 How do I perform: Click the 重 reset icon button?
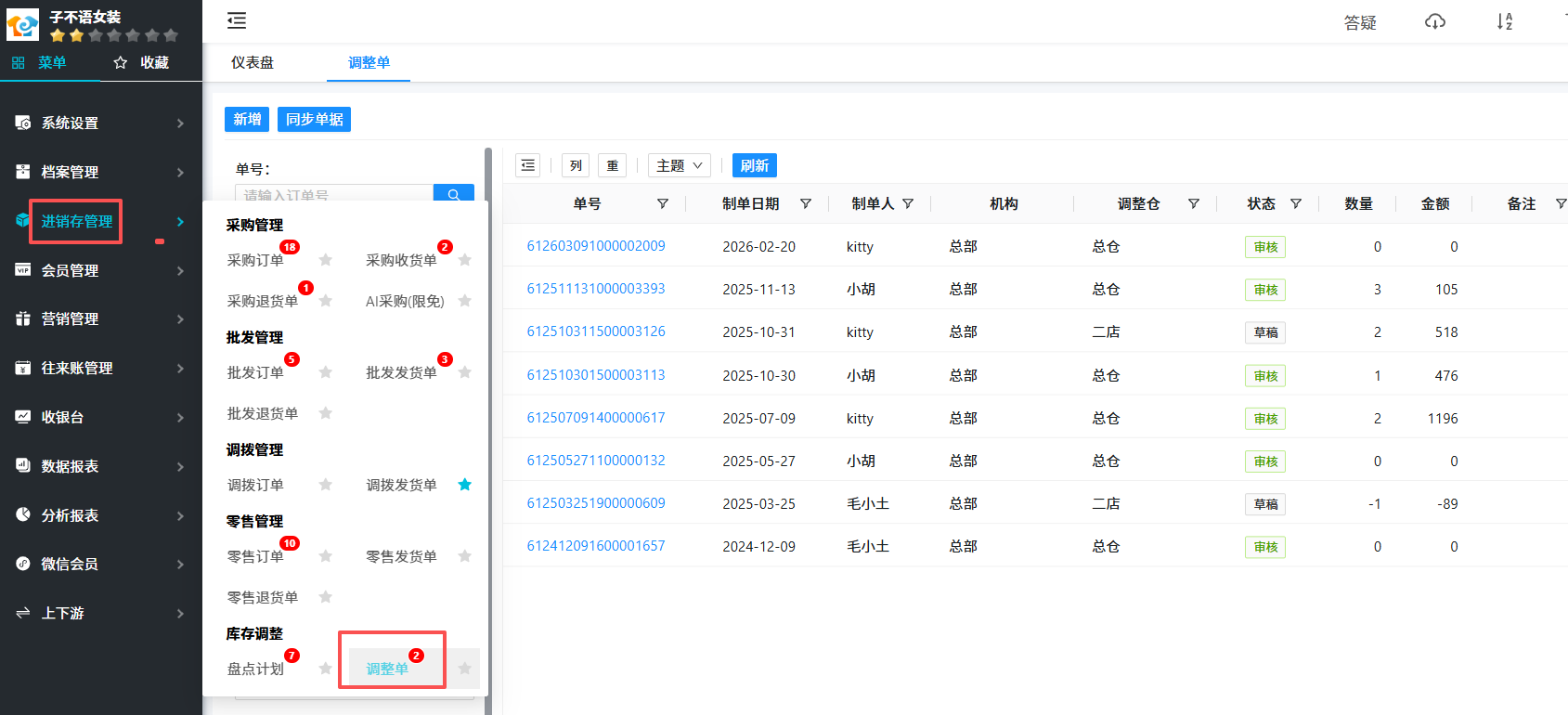click(612, 165)
